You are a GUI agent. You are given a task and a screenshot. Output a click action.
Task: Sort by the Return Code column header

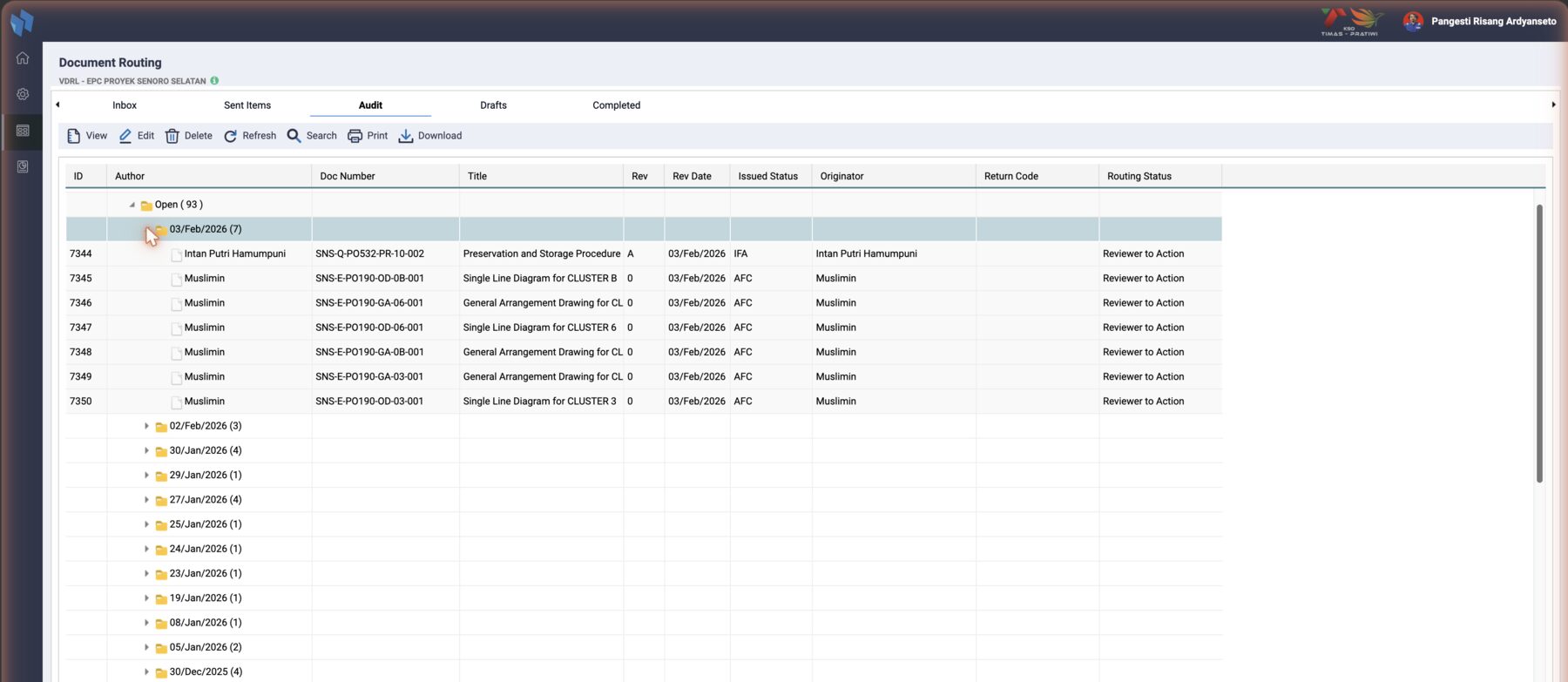(x=1037, y=176)
